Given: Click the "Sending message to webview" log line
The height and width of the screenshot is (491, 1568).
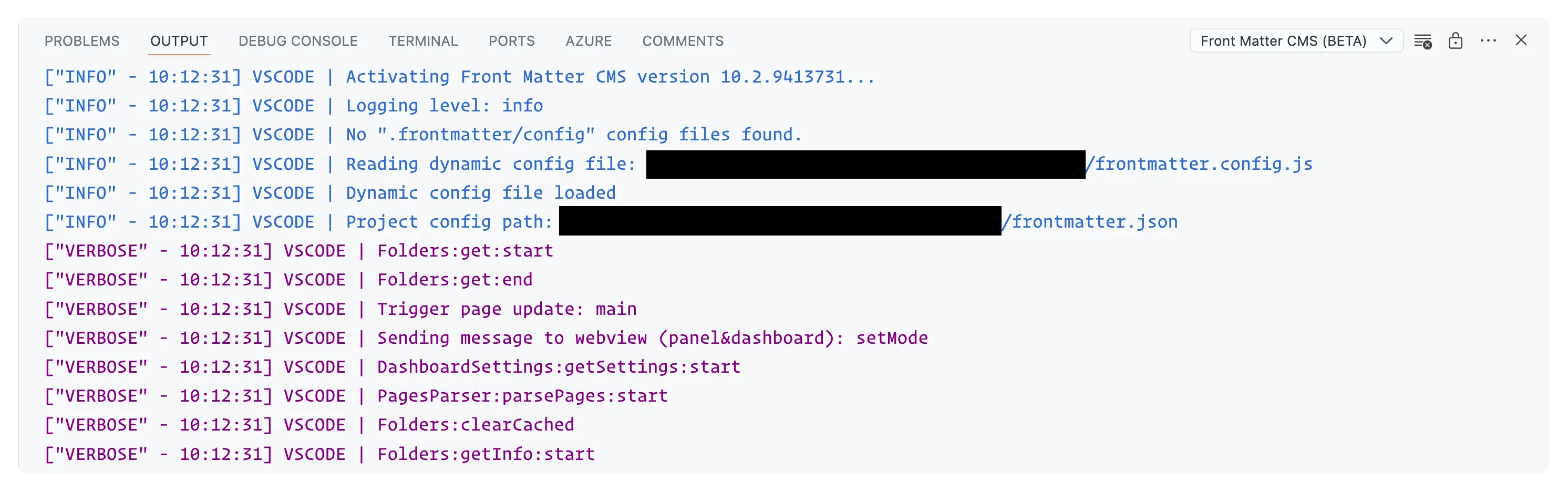Looking at the screenshot, I should (x=652, y=338).
